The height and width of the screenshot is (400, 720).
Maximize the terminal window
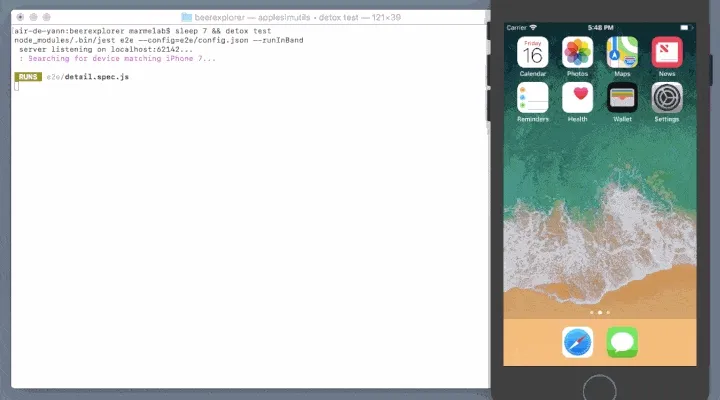(x=46, y=17)
